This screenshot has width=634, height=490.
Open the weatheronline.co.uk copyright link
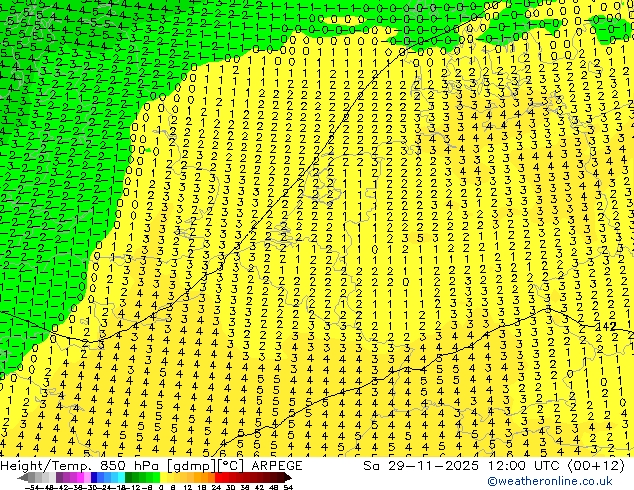coord(550,481)
